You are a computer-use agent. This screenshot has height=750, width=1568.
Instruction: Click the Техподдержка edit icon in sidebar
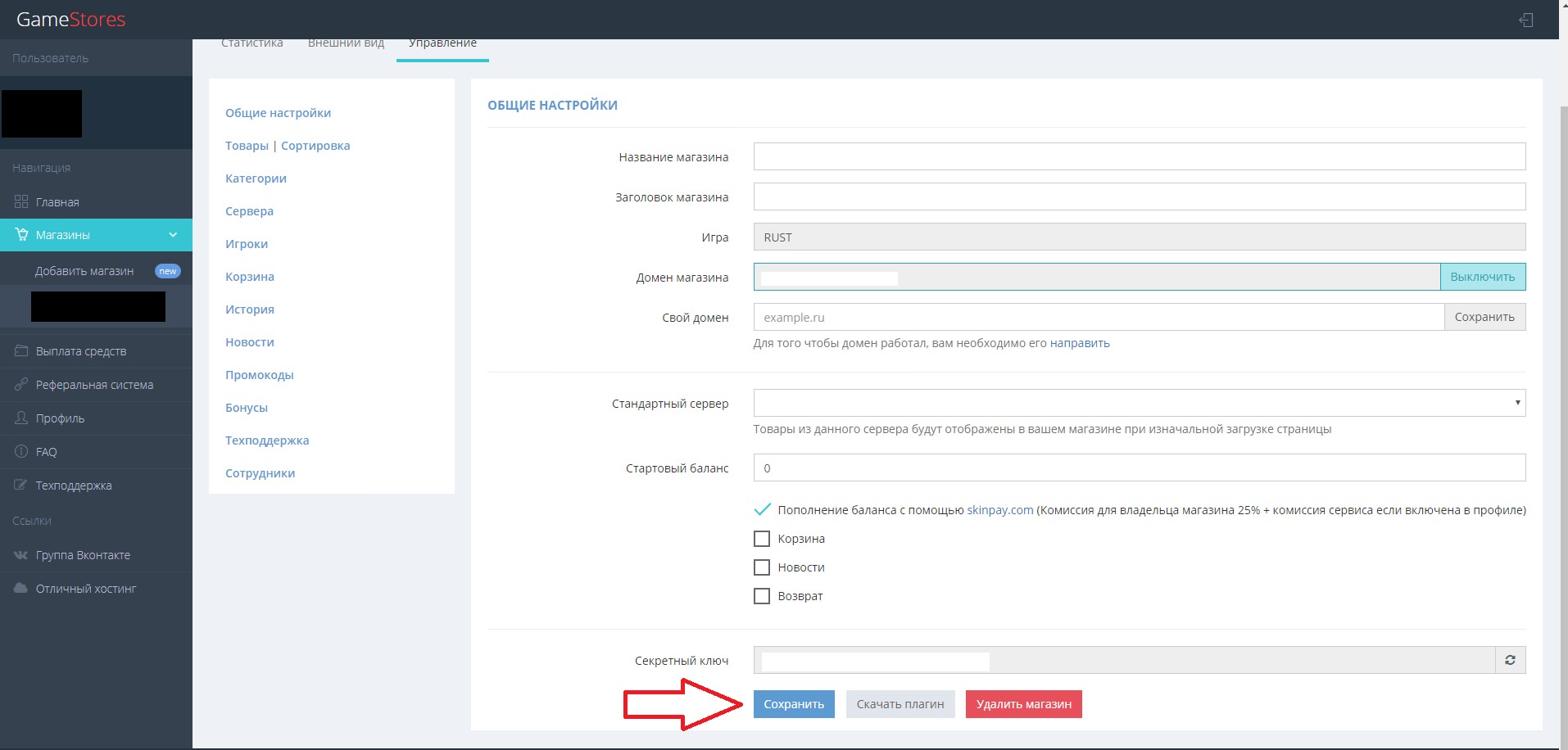pos(21,485)
